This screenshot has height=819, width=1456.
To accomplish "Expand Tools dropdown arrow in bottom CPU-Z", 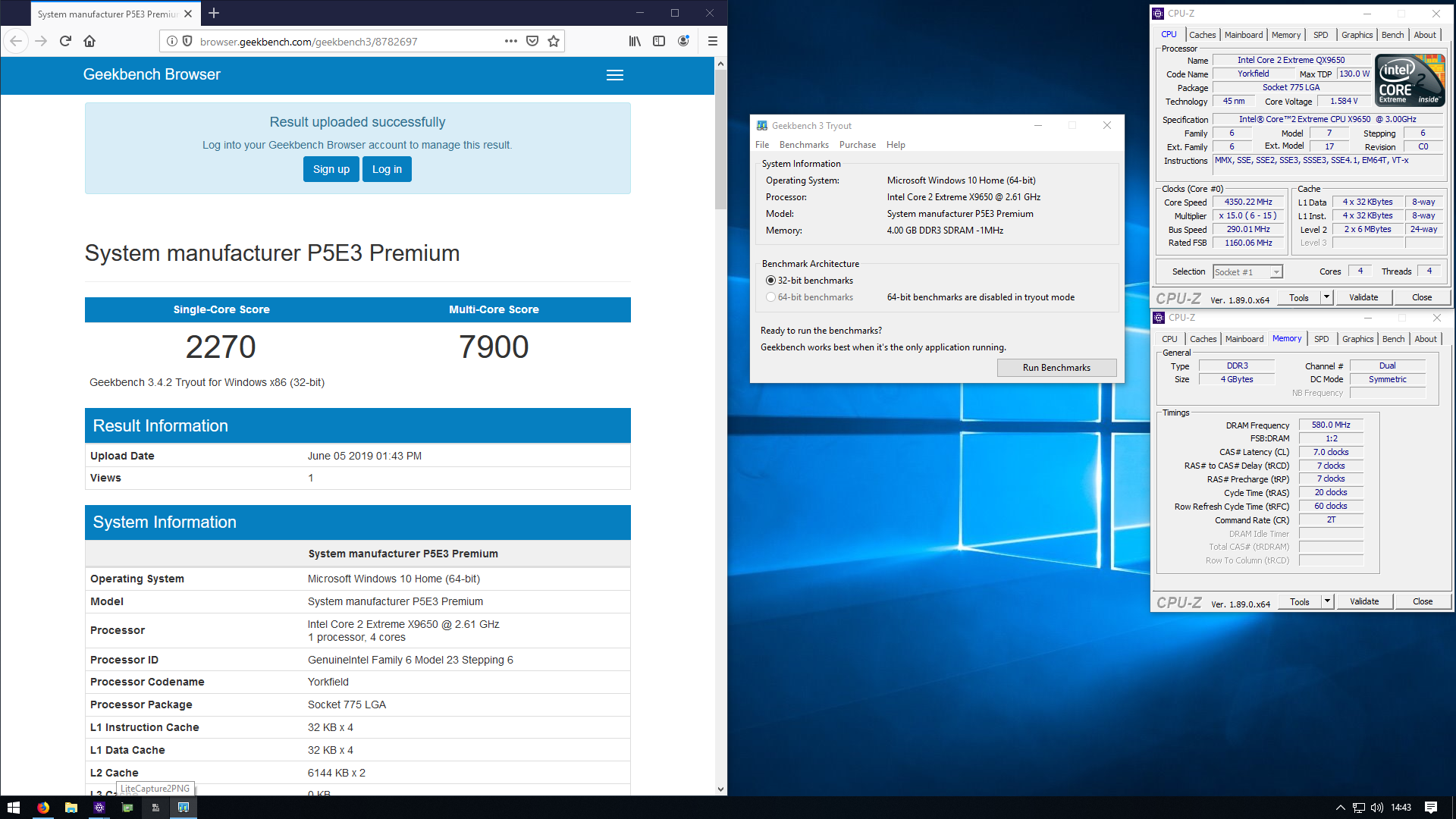I will (1328, 602).
